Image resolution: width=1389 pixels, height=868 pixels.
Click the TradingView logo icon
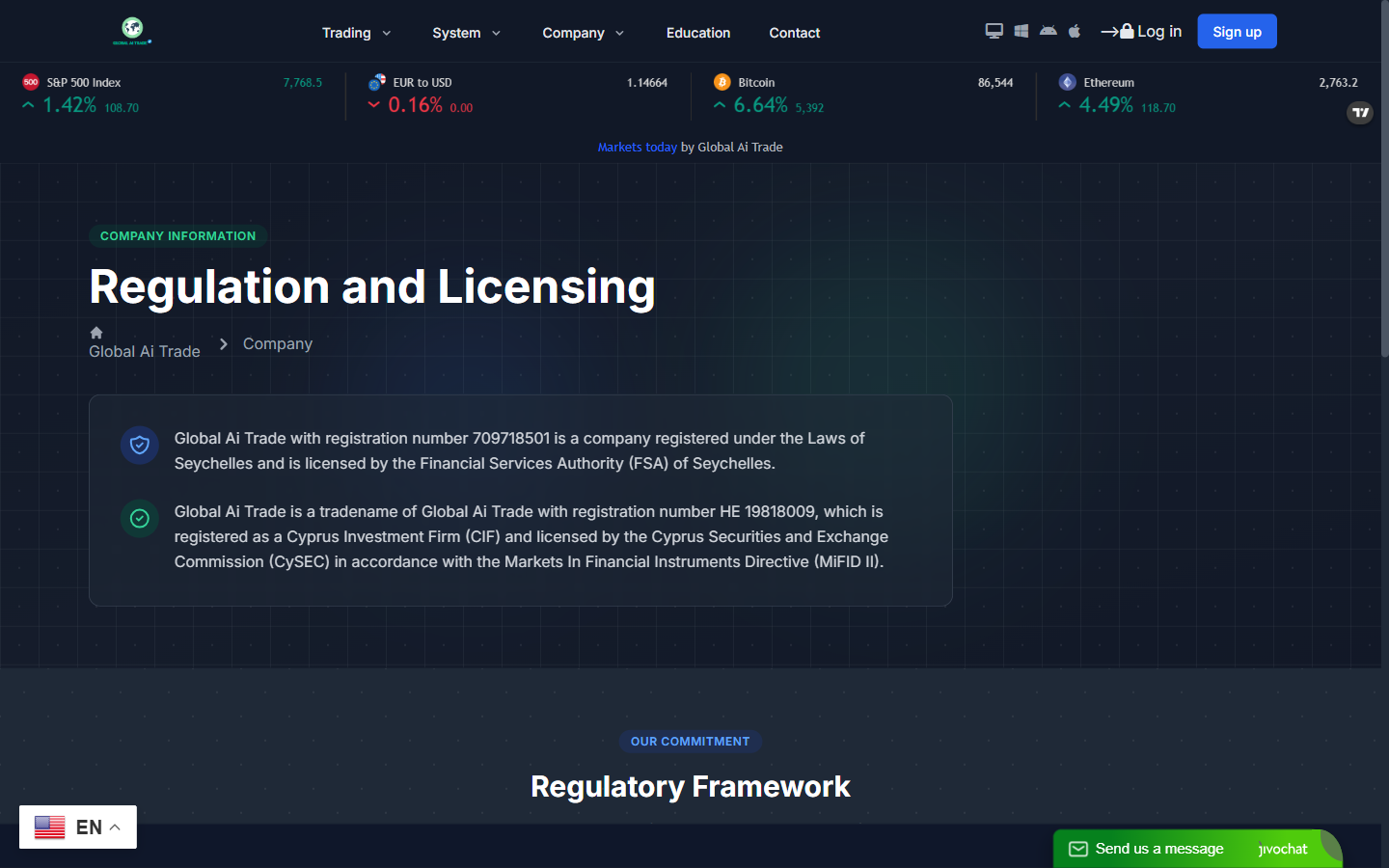pyautogui.click(x=1360, y=113)
